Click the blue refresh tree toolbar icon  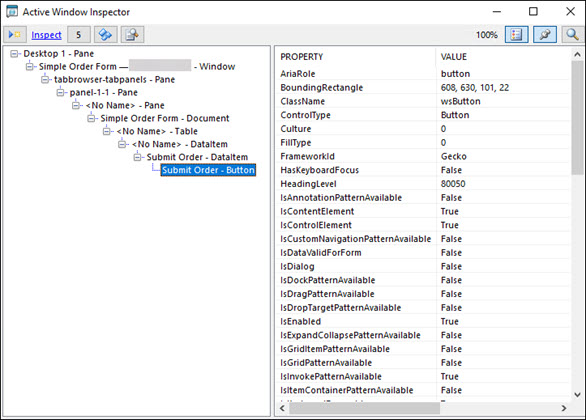click(105, 35)
